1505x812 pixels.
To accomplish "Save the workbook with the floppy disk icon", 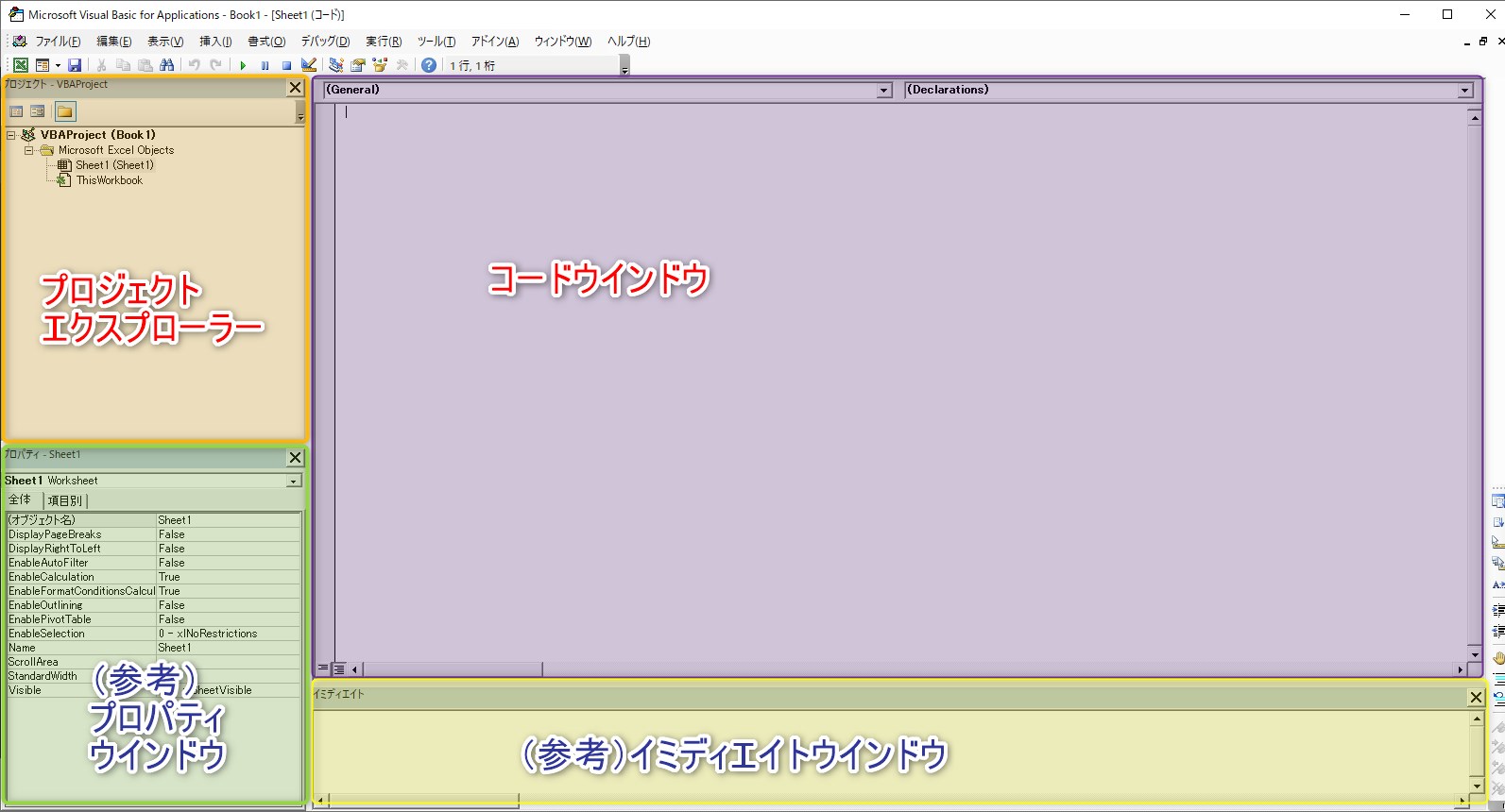I will pyautogui.click(x=75, y=65).
